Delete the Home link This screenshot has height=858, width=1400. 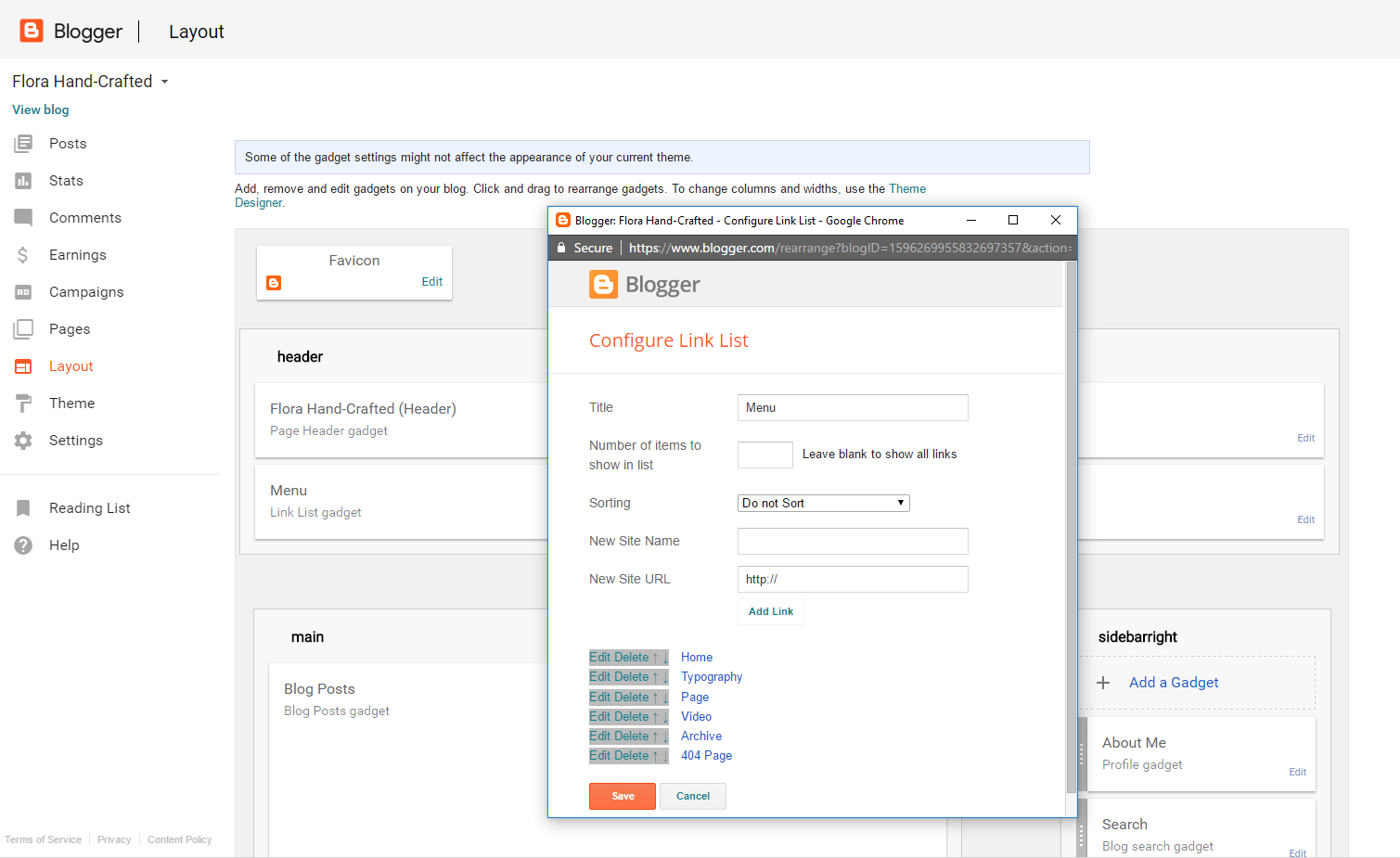[632, 658]
